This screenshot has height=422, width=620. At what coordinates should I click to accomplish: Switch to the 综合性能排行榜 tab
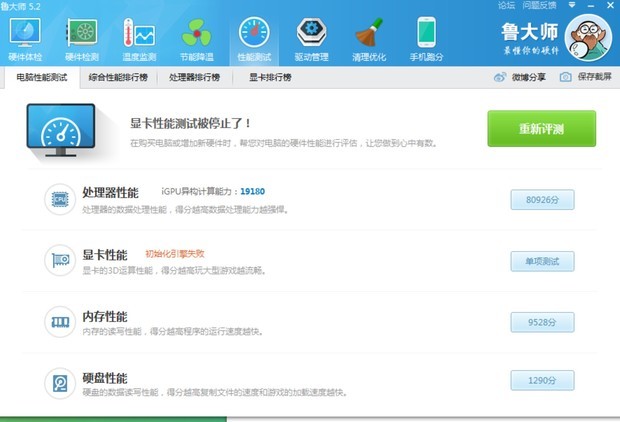[x=118, y=78]
